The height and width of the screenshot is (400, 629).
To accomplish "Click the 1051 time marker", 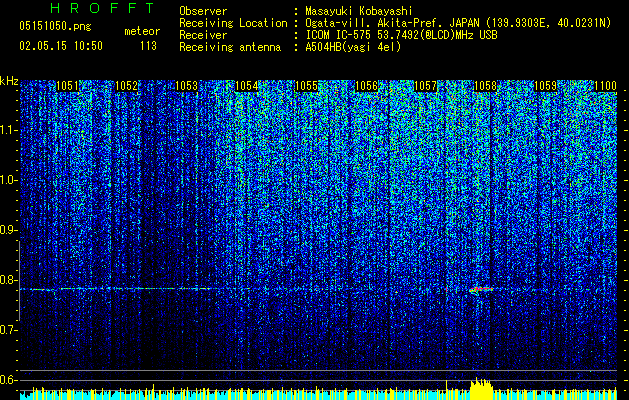I will click(x=67, y=86).
